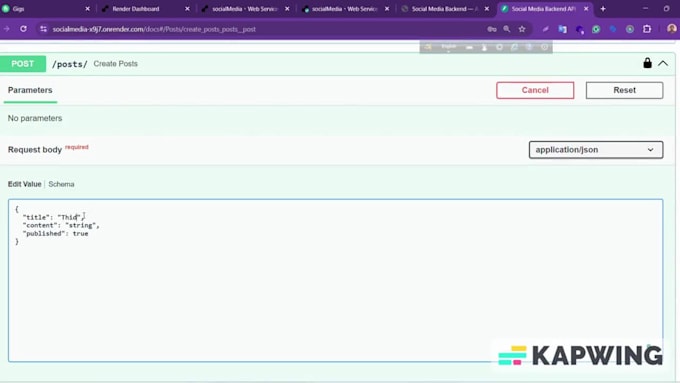Click the grey round extension icon

630,29
